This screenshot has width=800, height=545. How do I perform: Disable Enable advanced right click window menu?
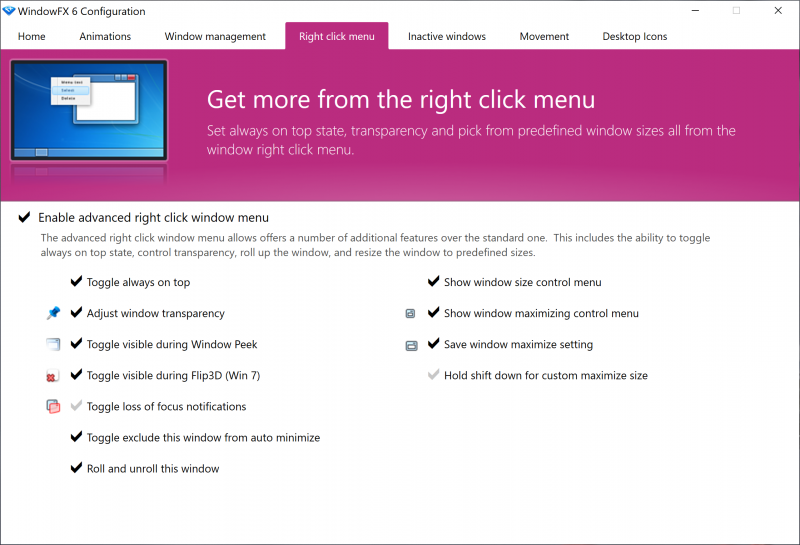coord(24,218)
